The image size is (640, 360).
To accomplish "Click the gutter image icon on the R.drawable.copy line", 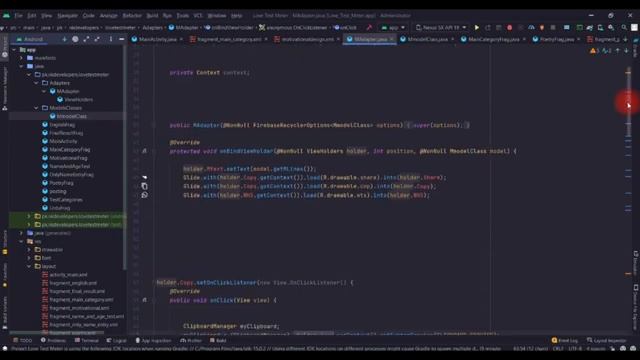I will (144, 186).
